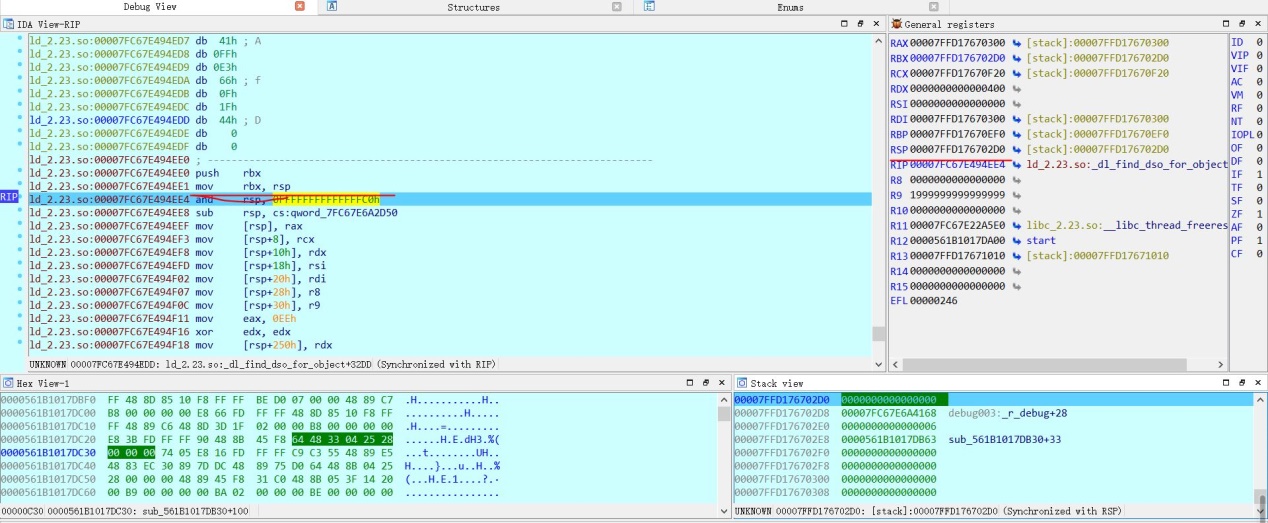
Task: Click the breakpoint dot beside the sub rsp line
Action: (x=21, y=212)
